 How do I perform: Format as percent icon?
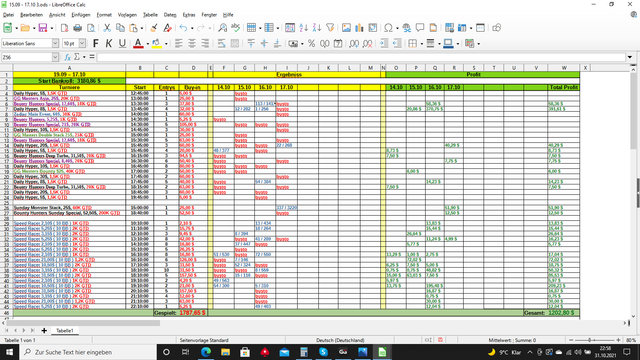coord(311,43)
